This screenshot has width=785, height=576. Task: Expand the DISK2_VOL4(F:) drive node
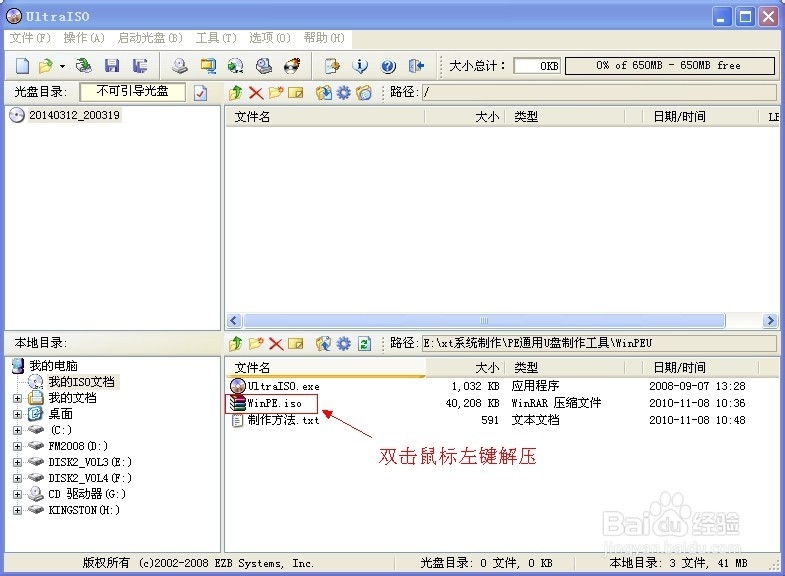[18, 478]
